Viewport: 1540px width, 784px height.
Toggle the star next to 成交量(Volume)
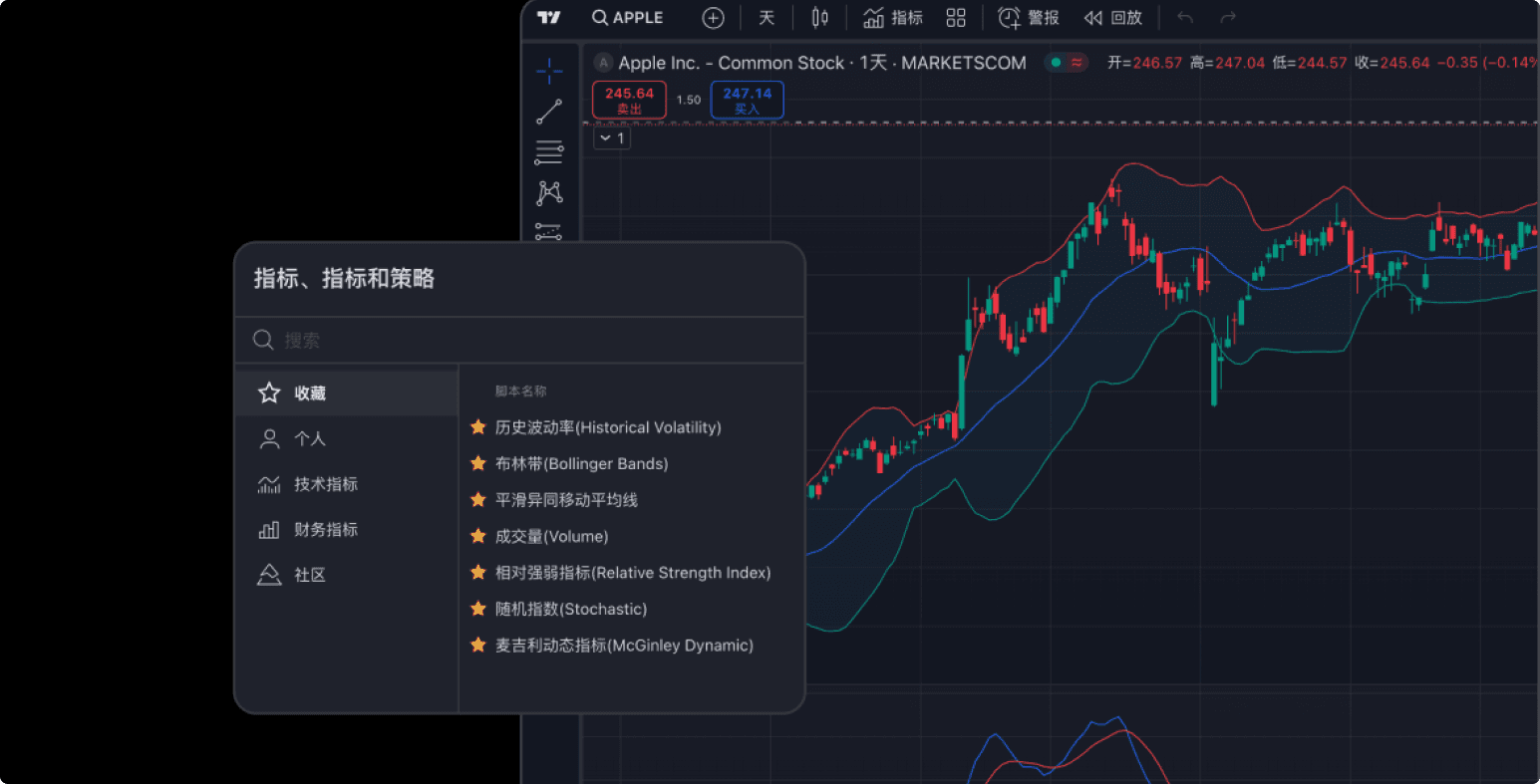(x=476, y=536)
